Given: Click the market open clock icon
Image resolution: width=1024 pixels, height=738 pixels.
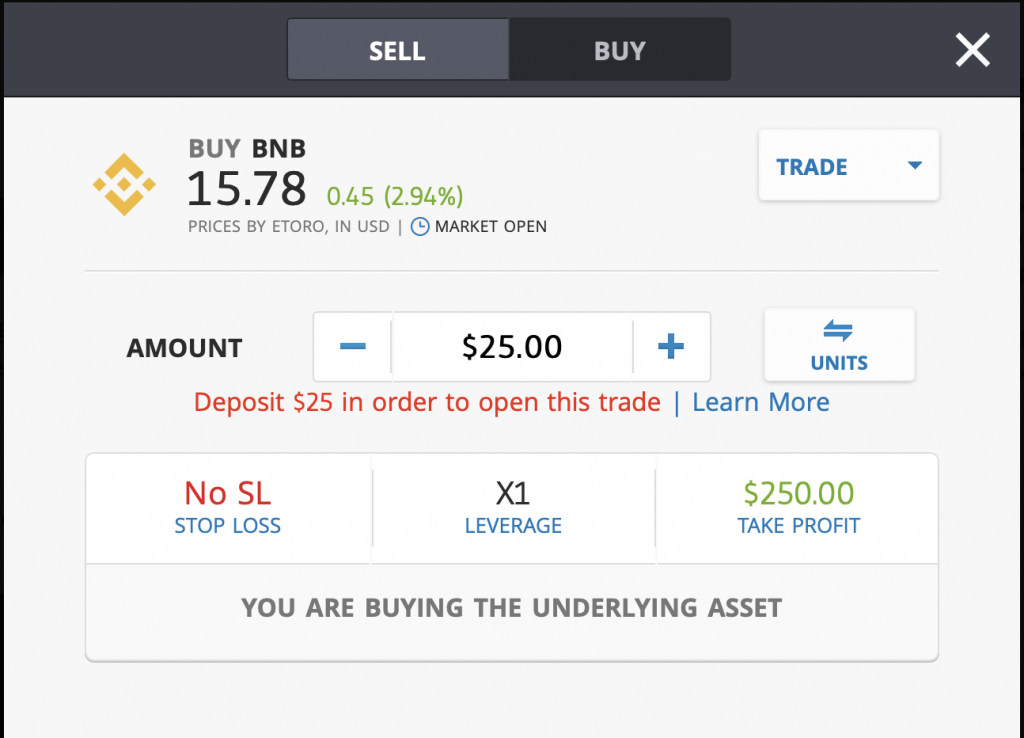Looking at the screenshot, I should [420, 227].
